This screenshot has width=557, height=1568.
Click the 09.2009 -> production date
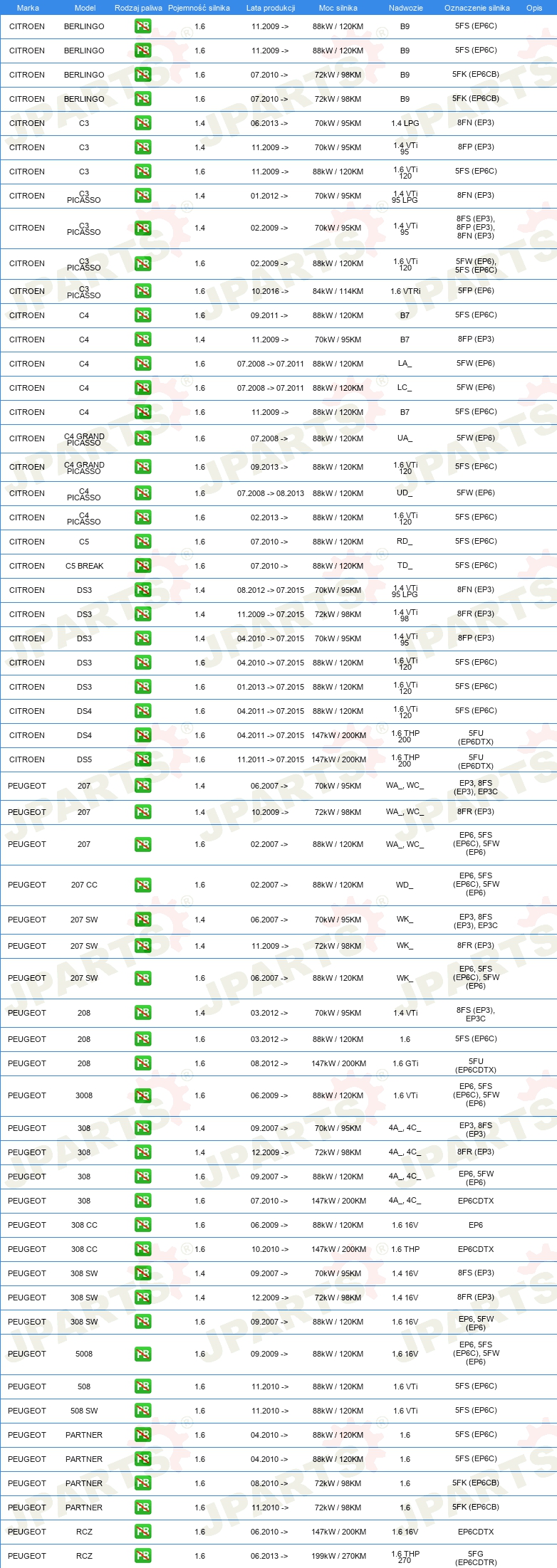click(269, 1354)
